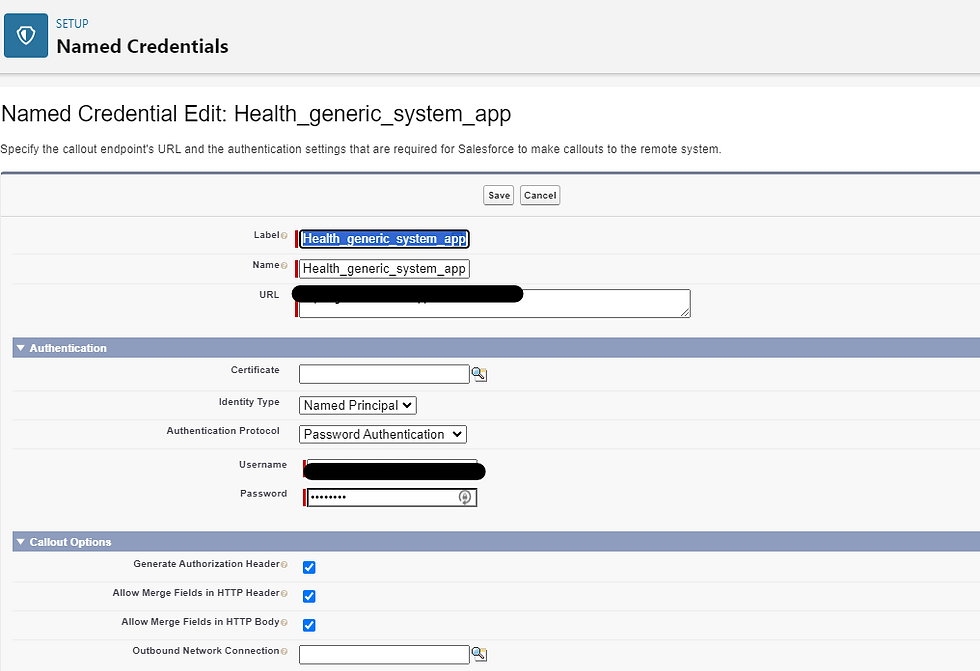Screen dimensions: 980x671
Task: Toggle Allow Merge Fields in HTTP Body checkbox
Action: point(309,625)
